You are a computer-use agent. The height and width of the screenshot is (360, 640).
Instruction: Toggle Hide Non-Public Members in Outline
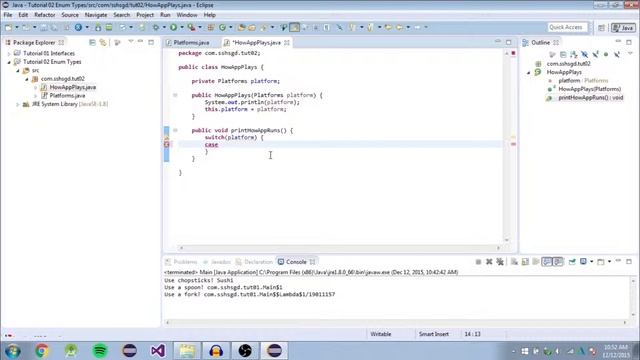click(606, 54)
